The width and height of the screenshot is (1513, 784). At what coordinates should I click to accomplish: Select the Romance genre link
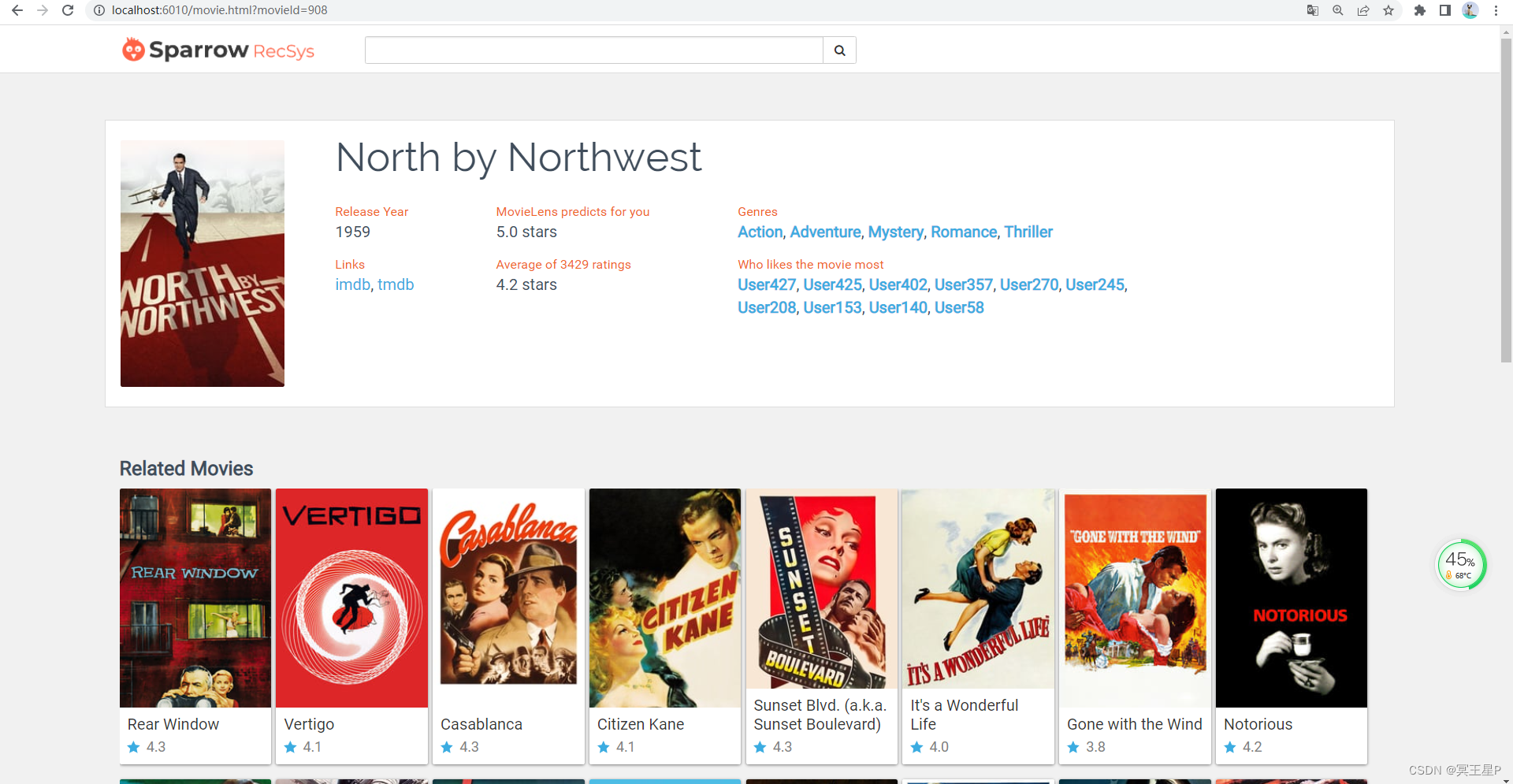pyautogui.click(x=964, y=232)
